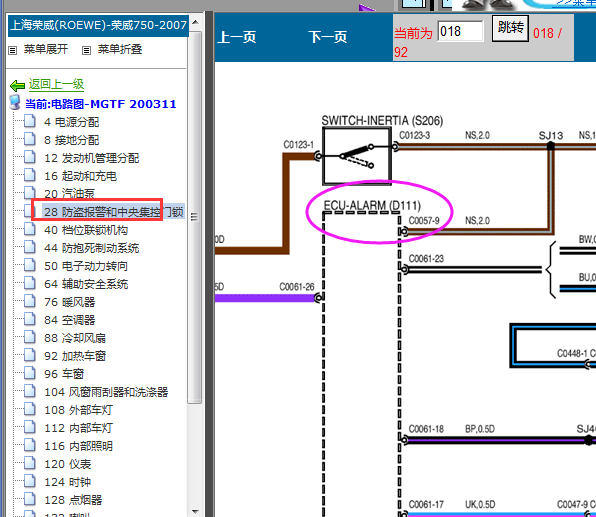Open the 16 起动和充电 entry
596x517 pixels.
point(80,176)
